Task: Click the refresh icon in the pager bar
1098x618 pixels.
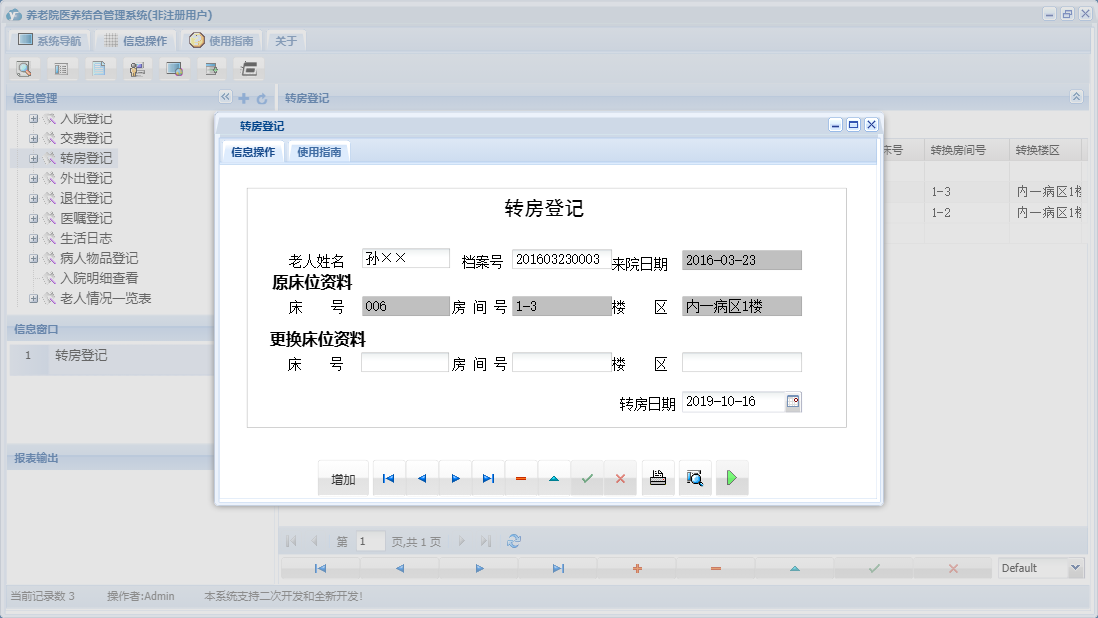Action: [x=514, y=540]
